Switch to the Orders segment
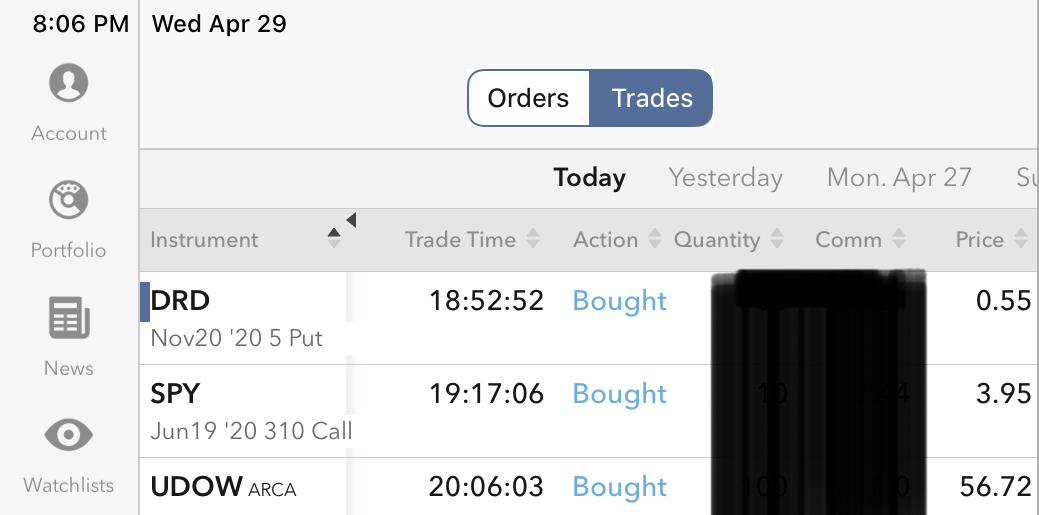This screenshot has height=515, width=1039. click(528, 98)
